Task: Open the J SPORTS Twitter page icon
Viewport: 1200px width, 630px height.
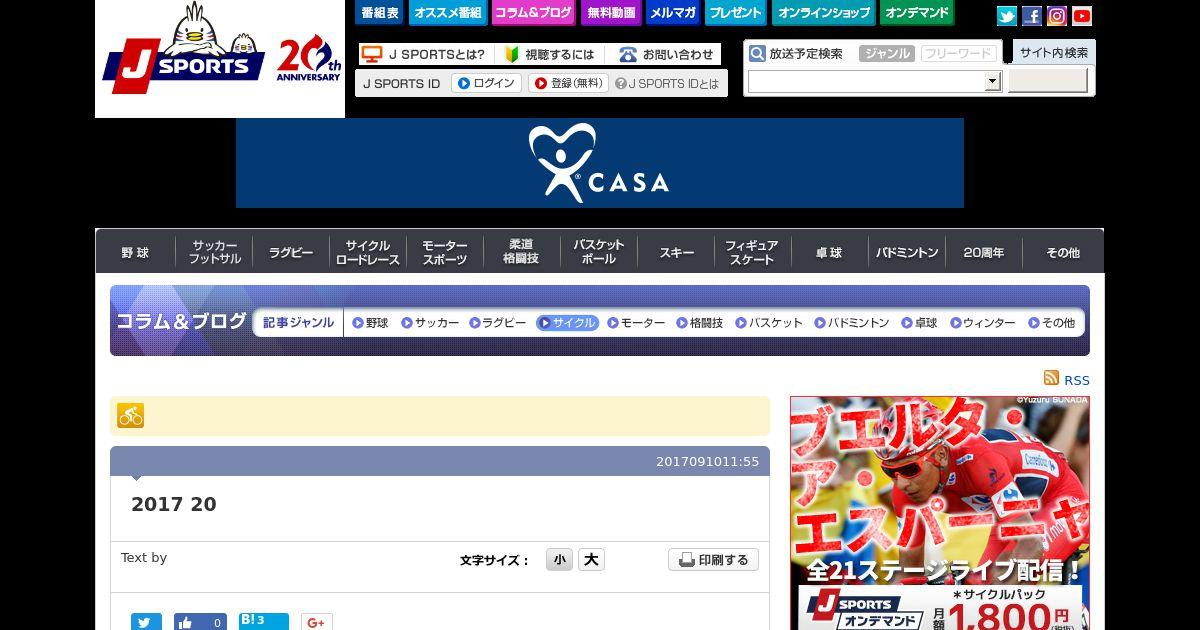Action: pyautogui.click(x=1007, y=16)
